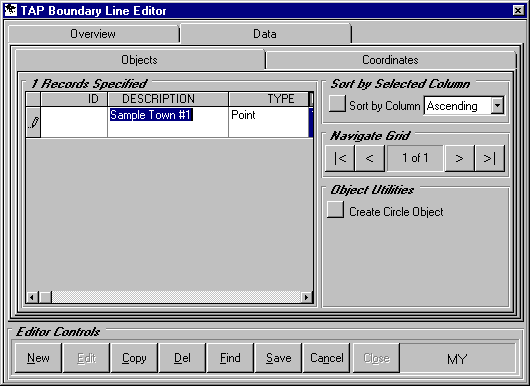Click the grid's top-left corner select-all cell
The height and width of the screenshot is (386, 530).
33,99
